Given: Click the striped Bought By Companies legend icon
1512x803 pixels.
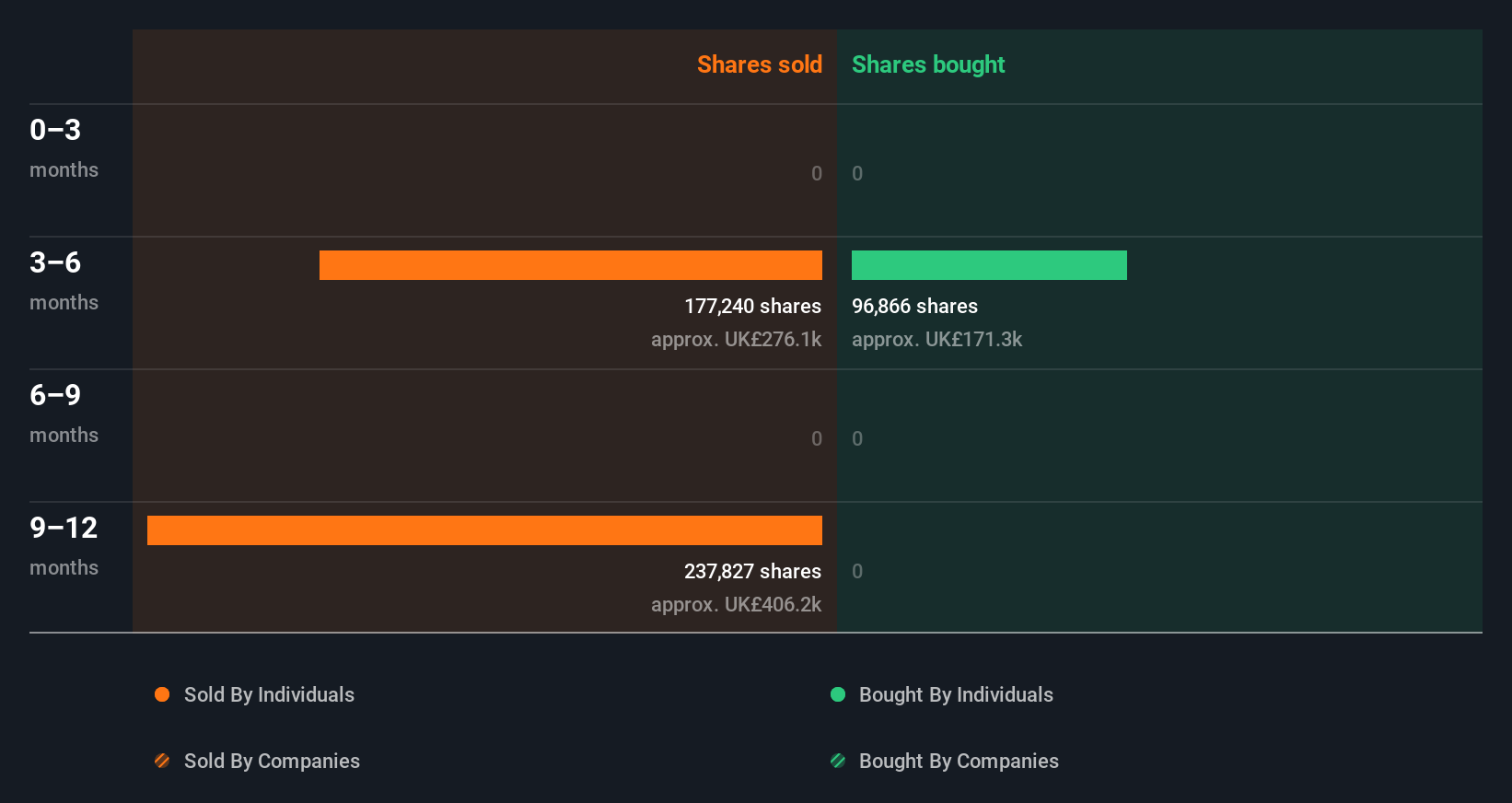Looking at the screenshot, I should [838, 761].
